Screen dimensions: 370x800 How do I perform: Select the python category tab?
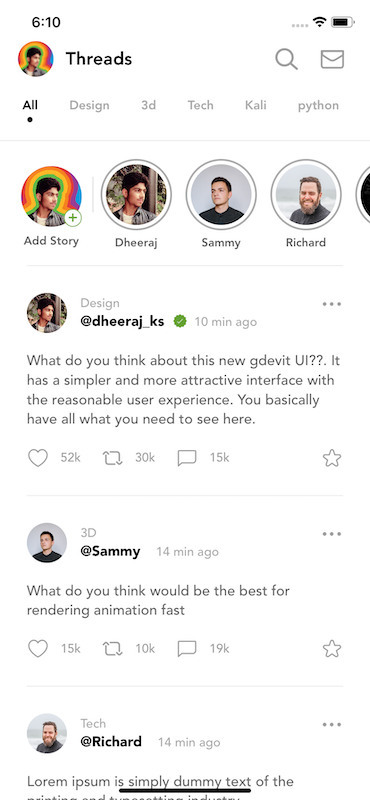318,106
